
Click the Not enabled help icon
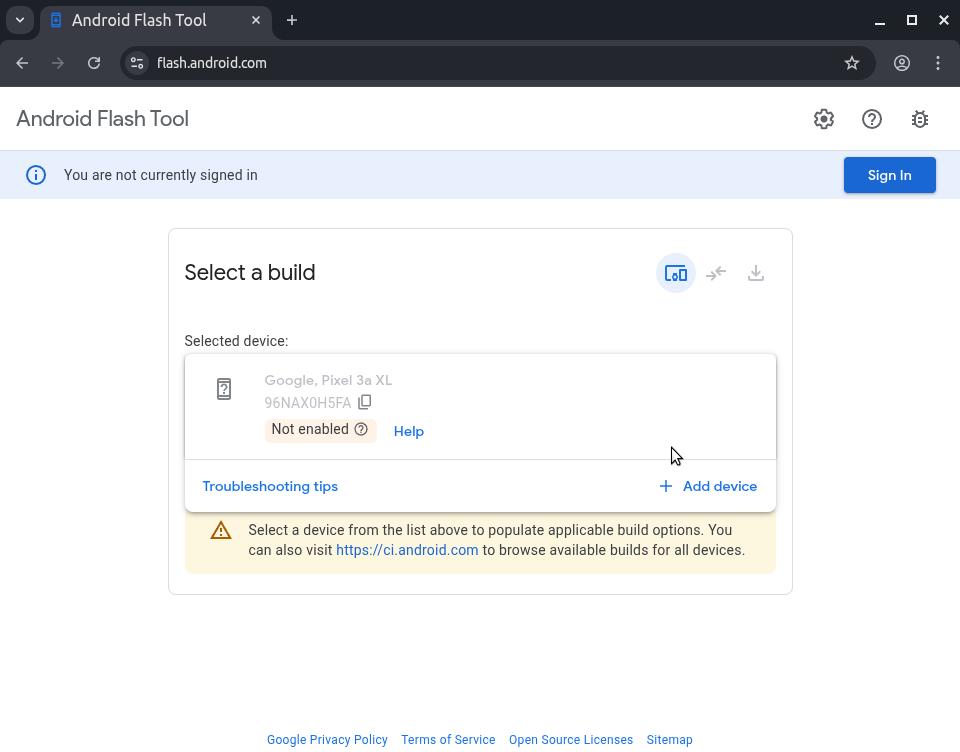coord(361,429)
